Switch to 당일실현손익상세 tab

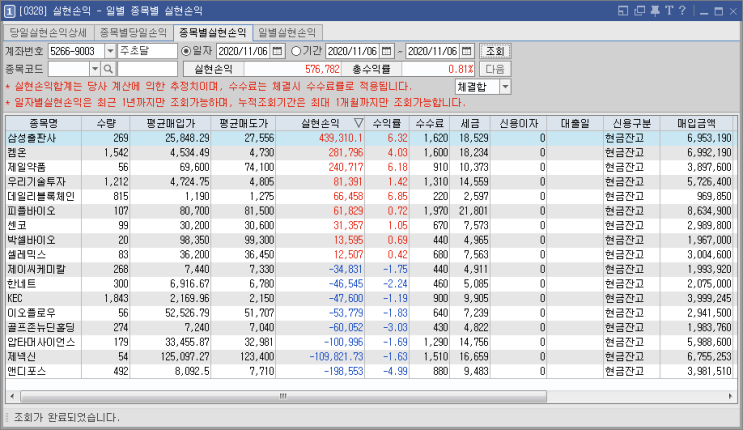48,33
